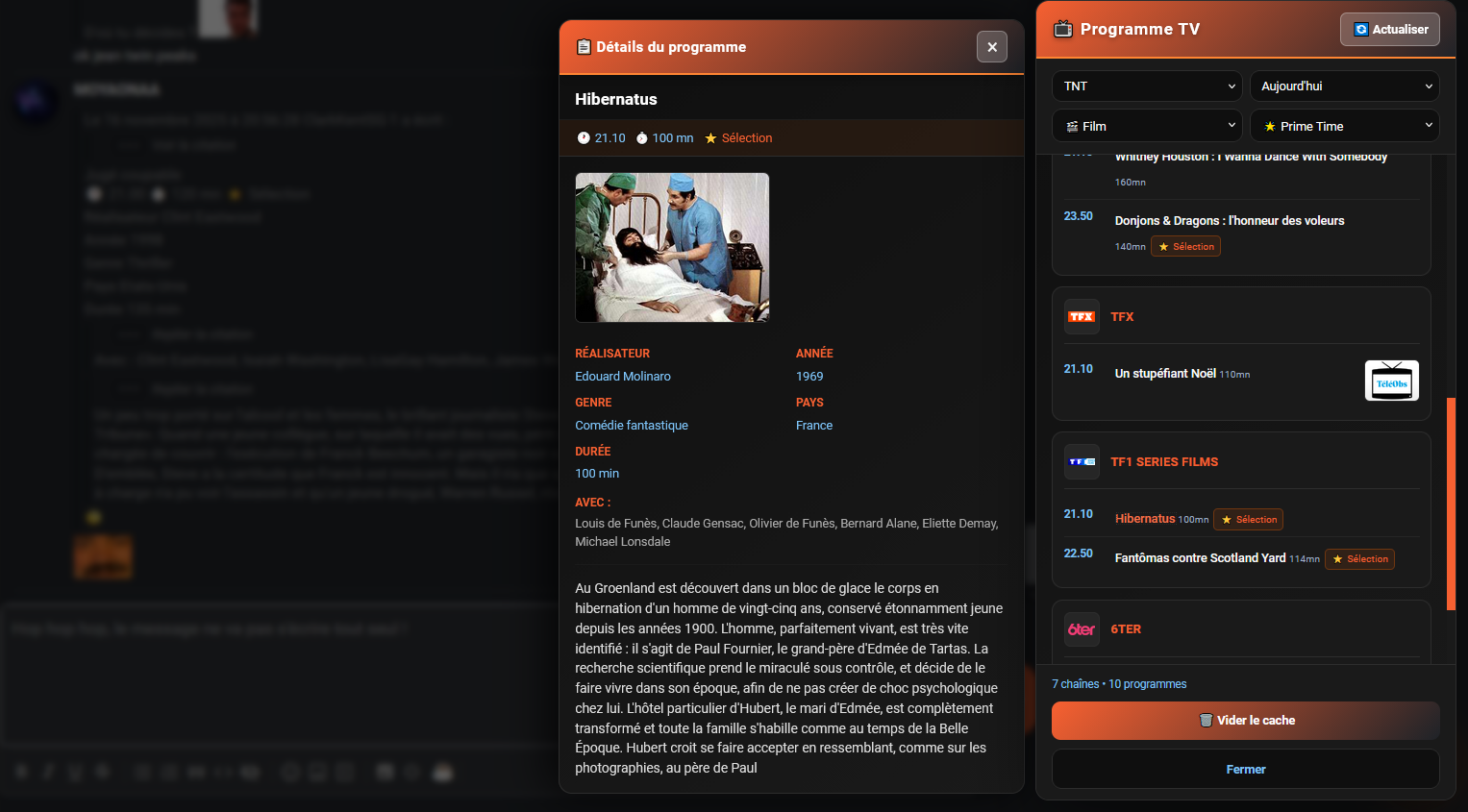The image size is (1468, 812).
Task: Click the orange scrollbar in program list
Action: (1451, 504)
